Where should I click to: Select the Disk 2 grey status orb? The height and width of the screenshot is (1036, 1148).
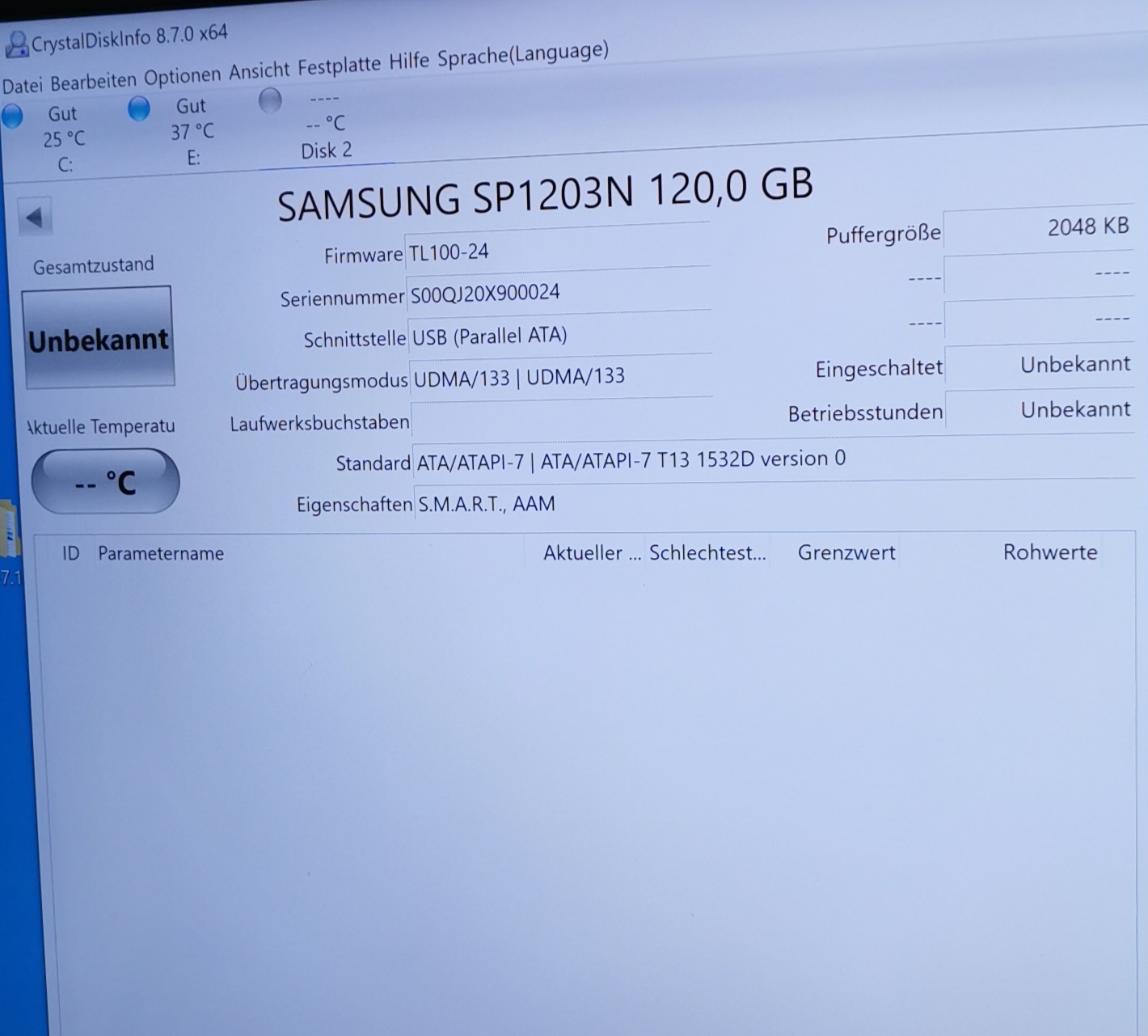coord(270,101)
